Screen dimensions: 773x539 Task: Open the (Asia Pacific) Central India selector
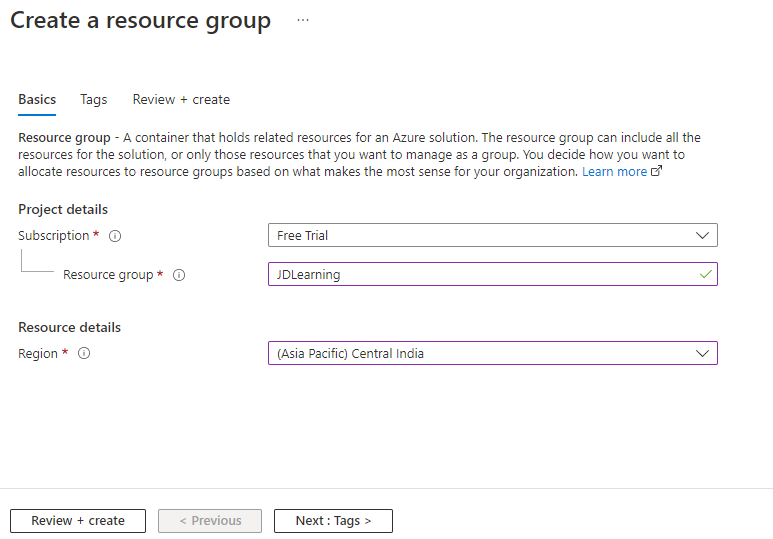pos(492,353)
